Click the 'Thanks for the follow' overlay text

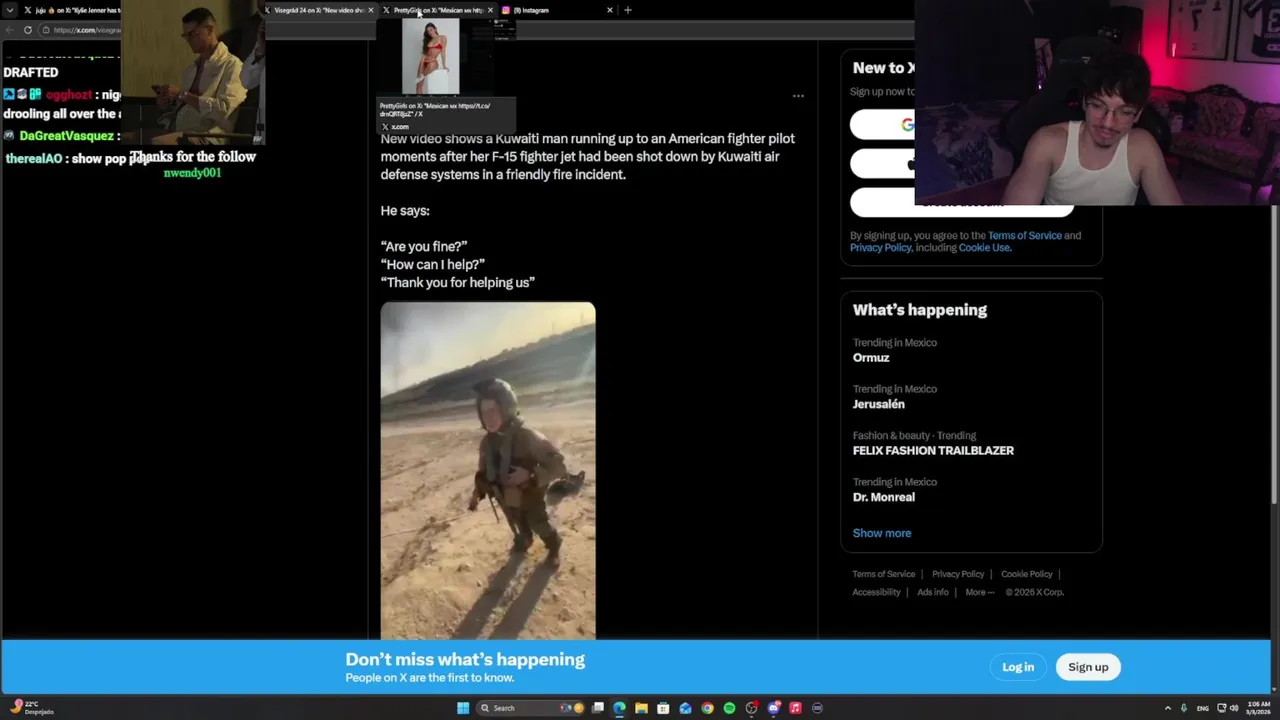(x=193, y=157)
